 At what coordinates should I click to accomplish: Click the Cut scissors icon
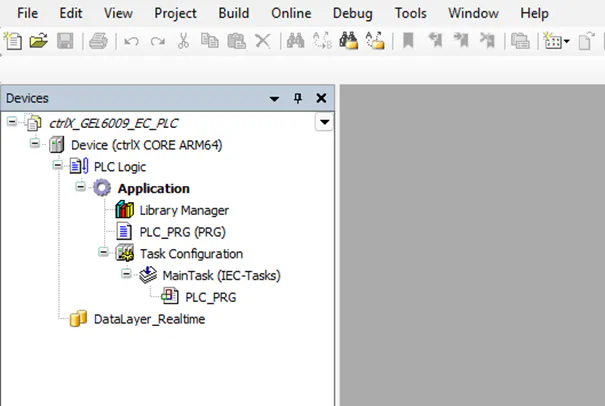coord(183,41)
